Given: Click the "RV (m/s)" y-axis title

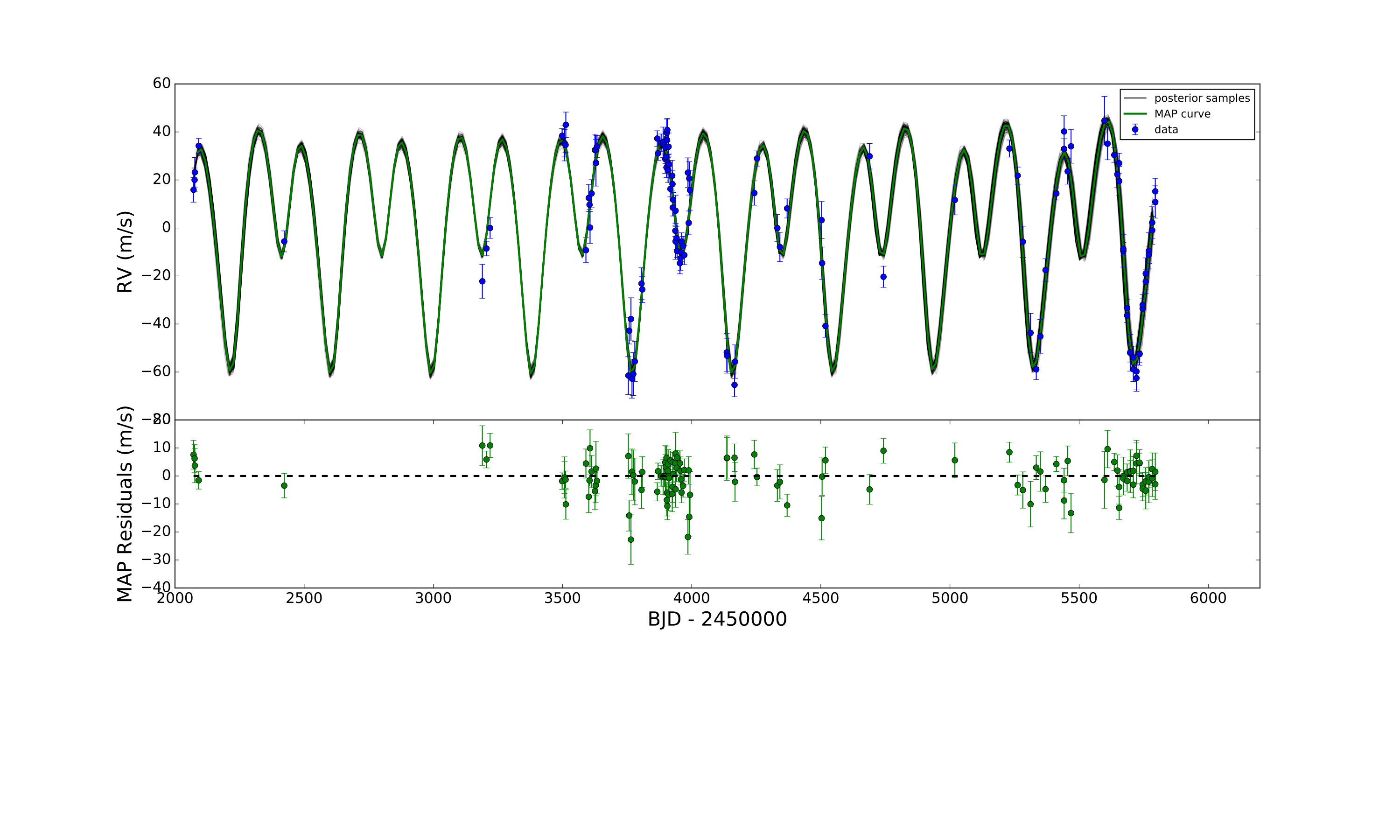Looking at the screenshot, I should click(x=125, y=252).
